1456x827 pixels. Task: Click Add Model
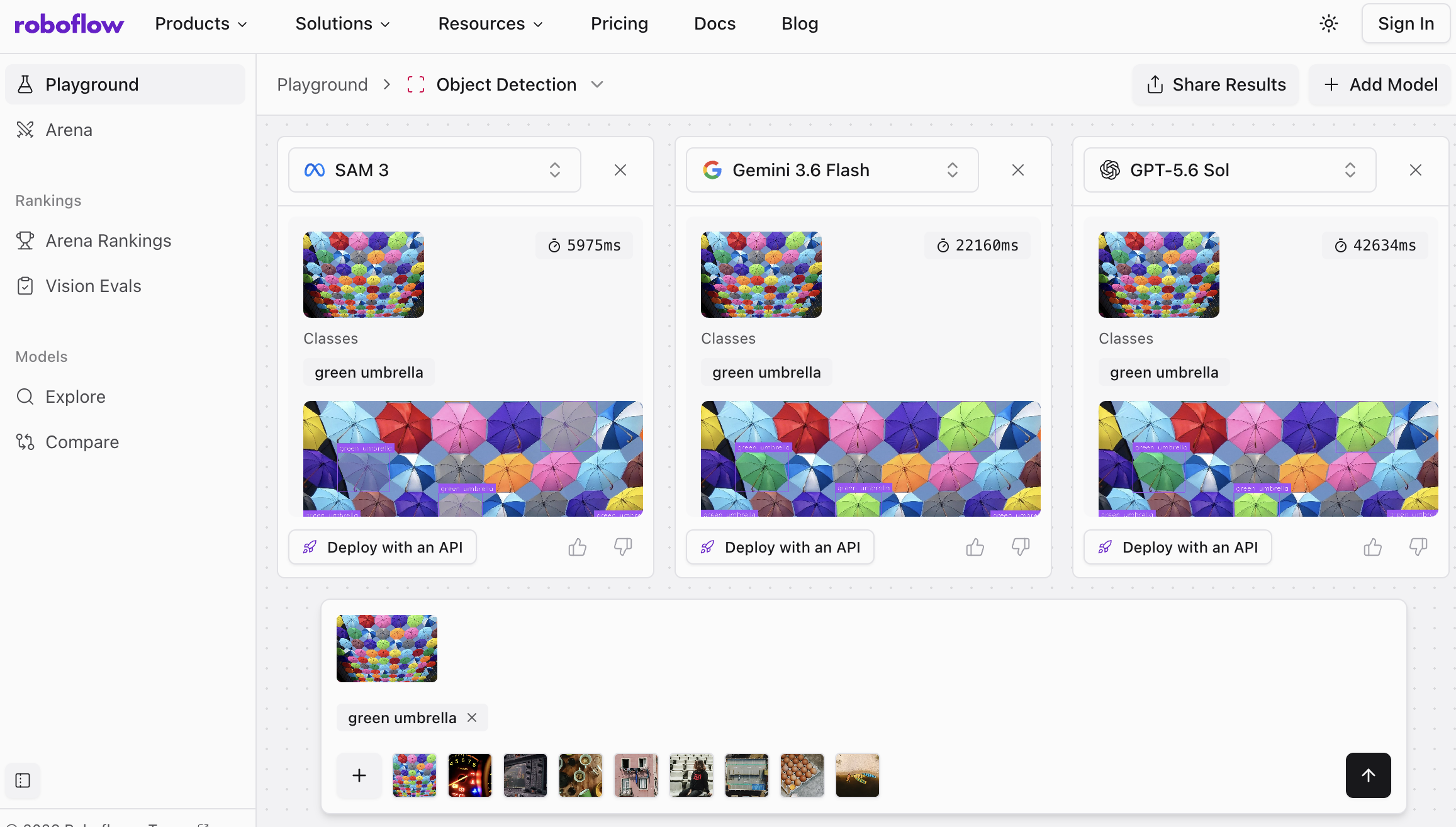point(1380,84)
